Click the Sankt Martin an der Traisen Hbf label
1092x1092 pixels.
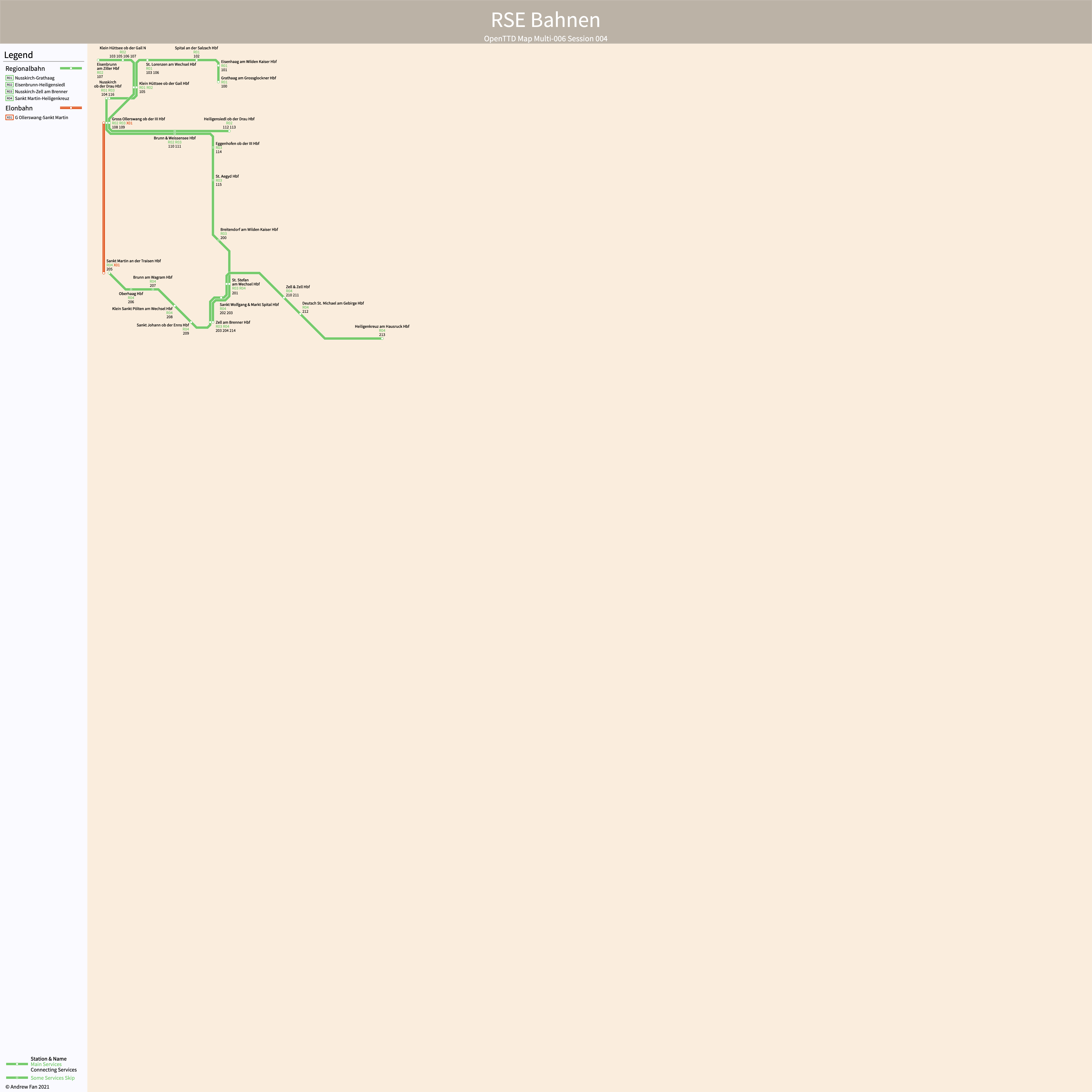[x=133, y=261]
